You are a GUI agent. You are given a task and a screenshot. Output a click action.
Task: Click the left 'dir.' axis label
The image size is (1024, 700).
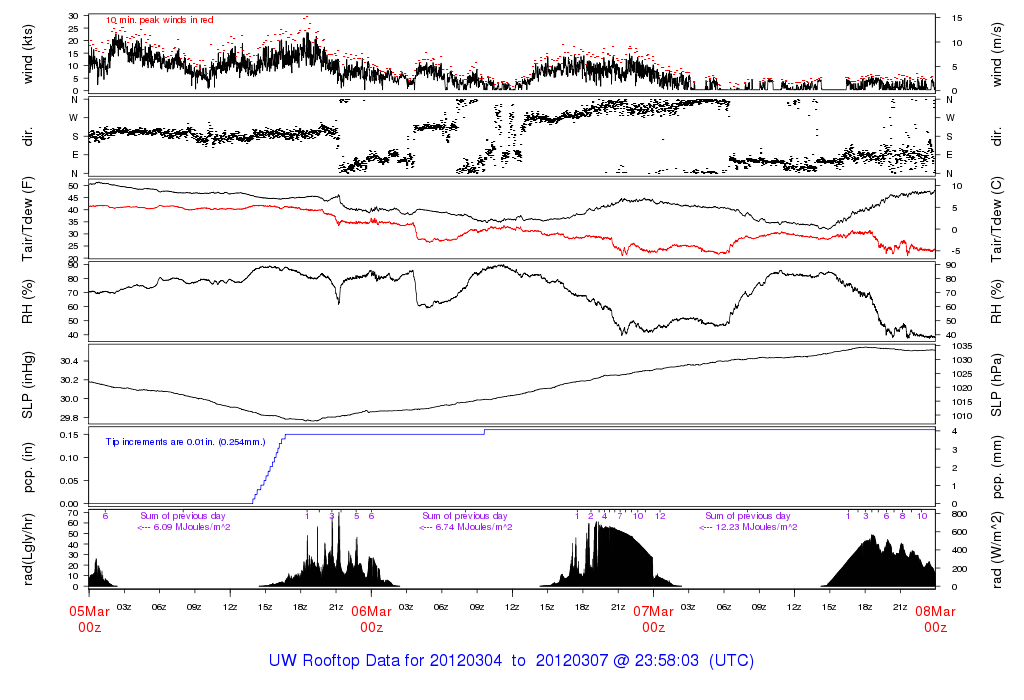pyautogui.click(x=27, y=136)
